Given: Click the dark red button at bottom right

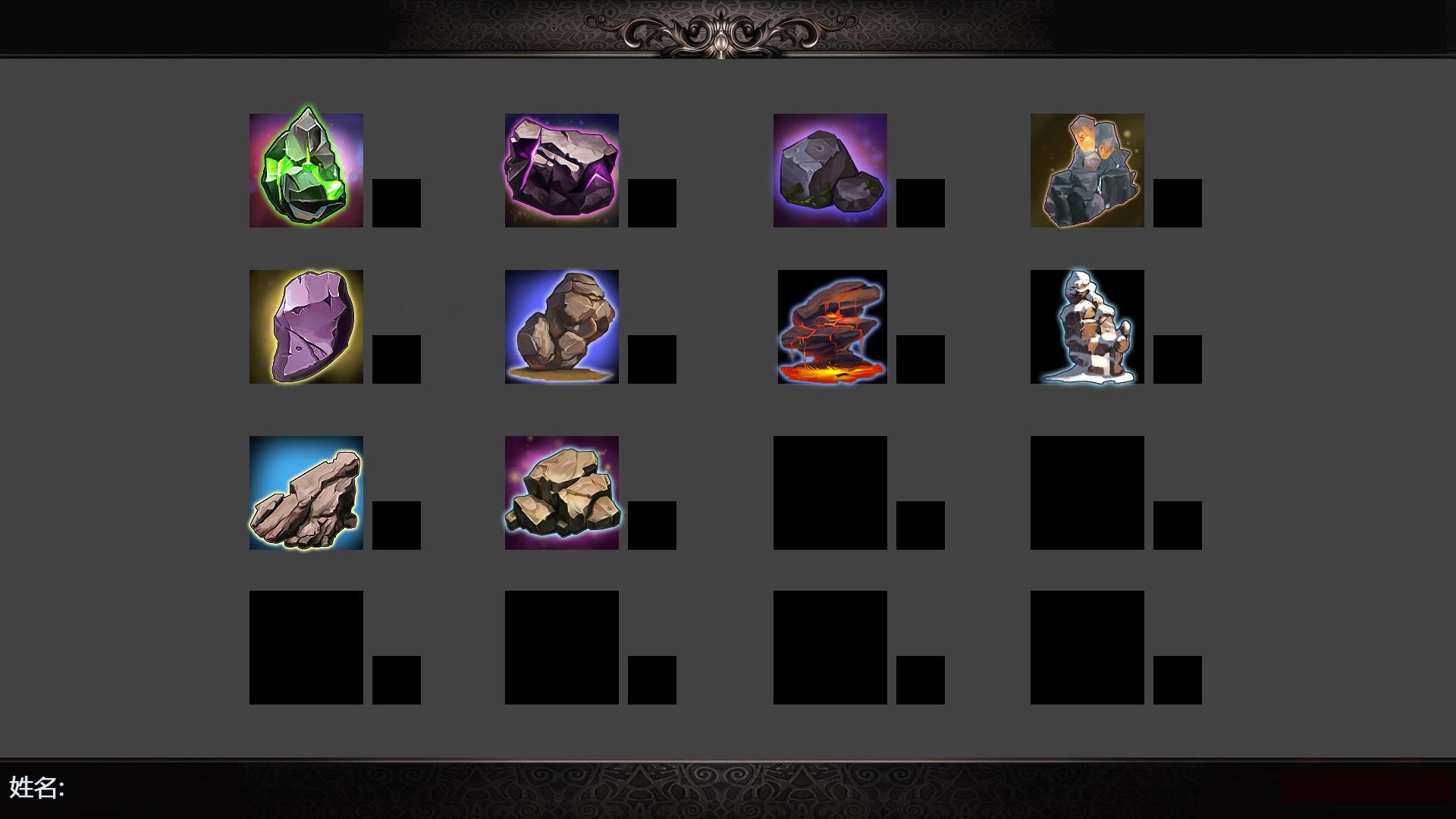Looking at the screenshot, I should pyautogui.click(x=1367, y=787).
